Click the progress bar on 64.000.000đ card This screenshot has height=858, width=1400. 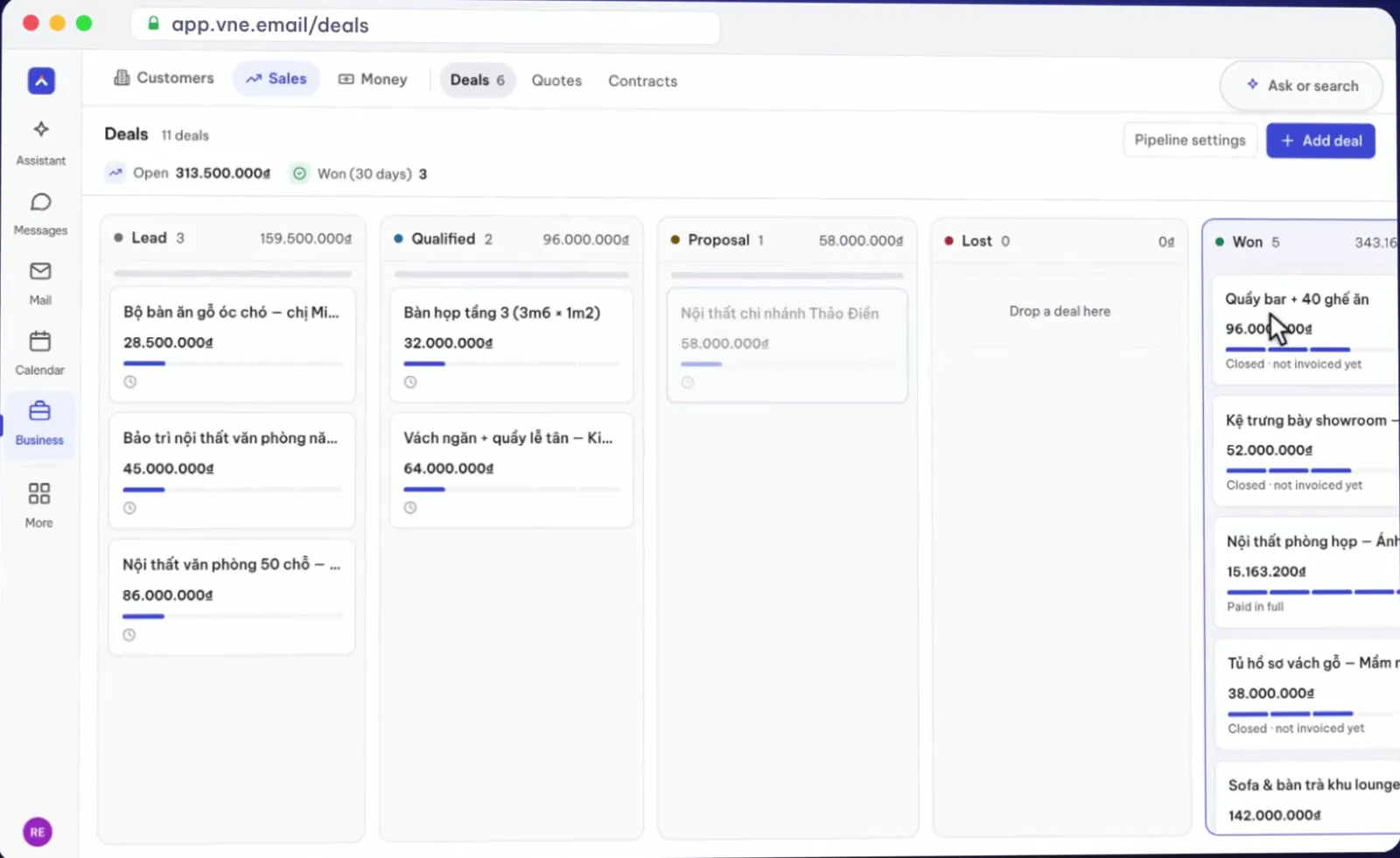[x=512, y=489]
